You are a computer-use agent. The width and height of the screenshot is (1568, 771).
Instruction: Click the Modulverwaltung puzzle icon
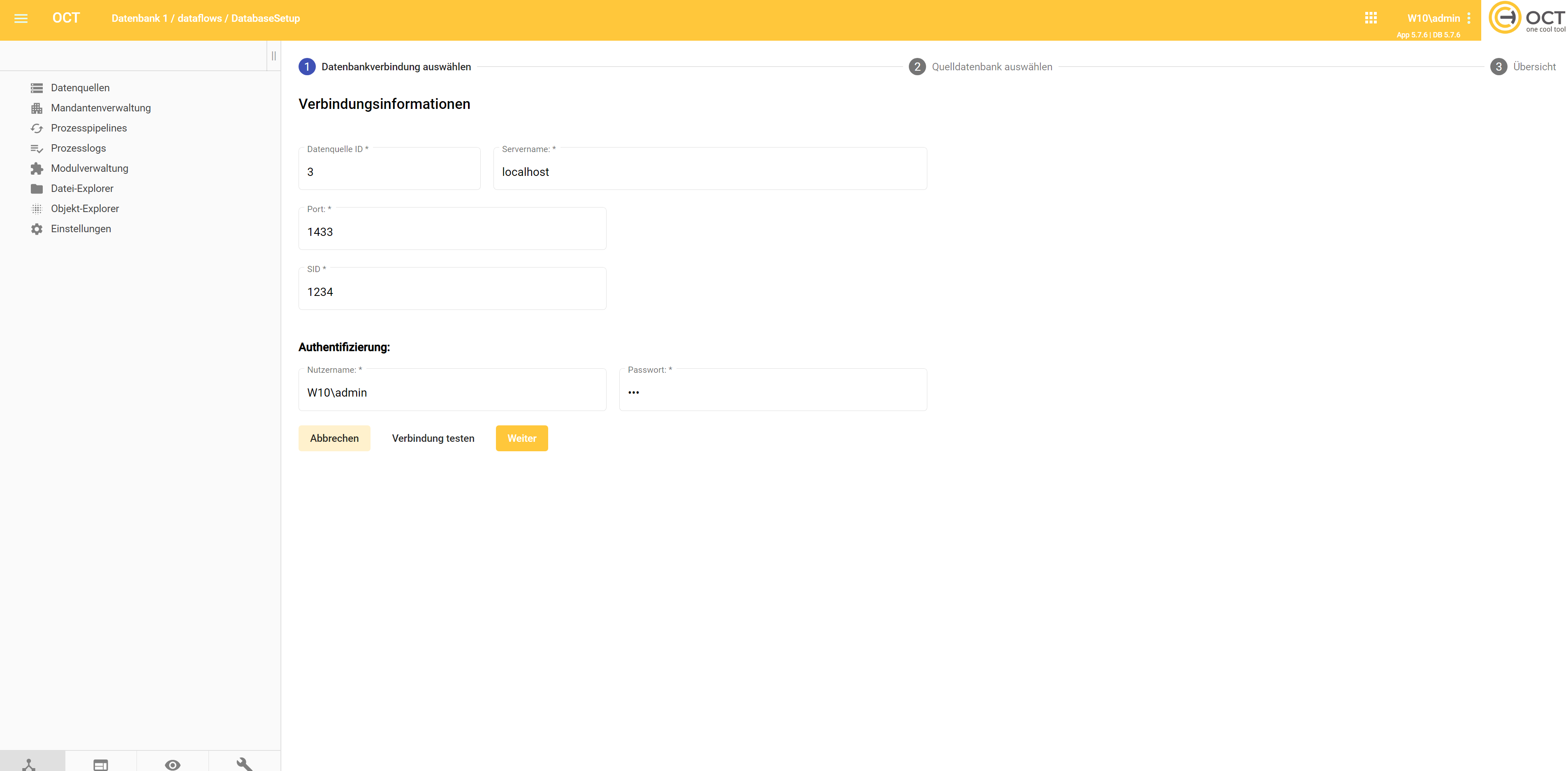37,169
